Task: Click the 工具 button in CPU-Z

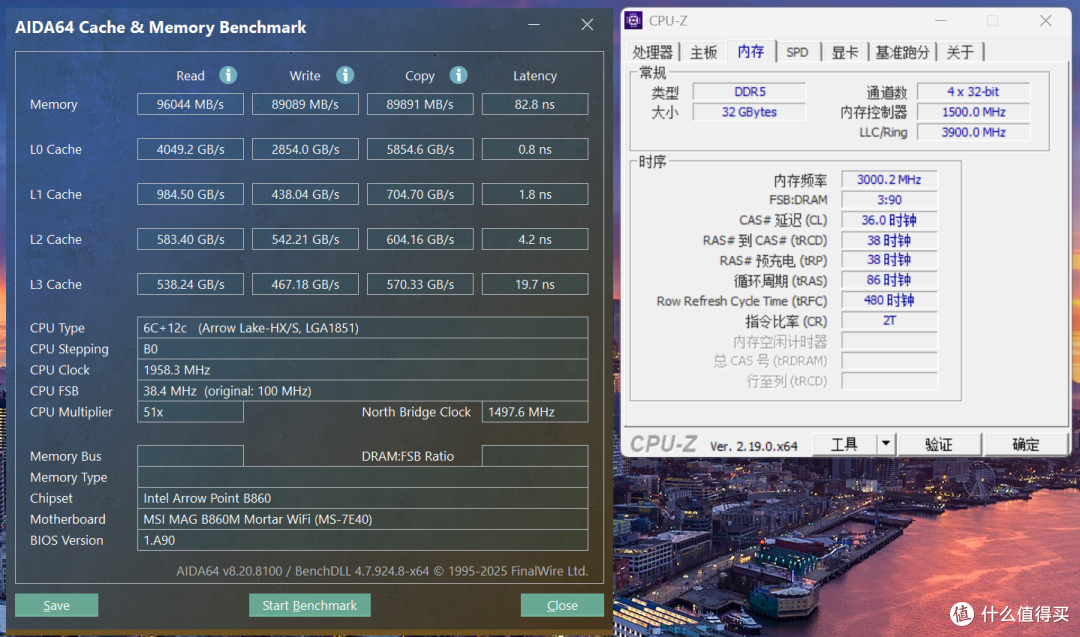Action: click(x=844, y=444)
